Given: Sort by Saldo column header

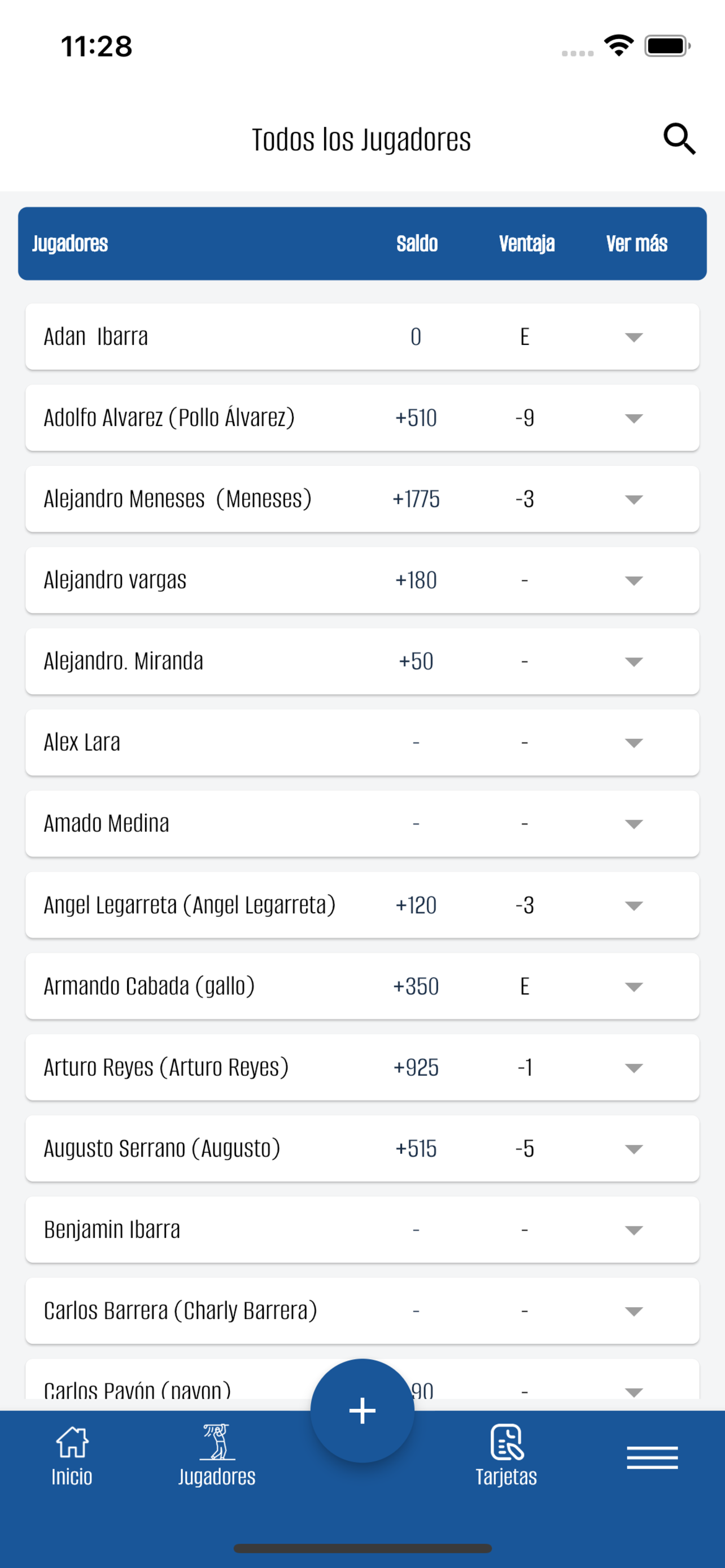Looking at the screenshot, I should (417, 243).
